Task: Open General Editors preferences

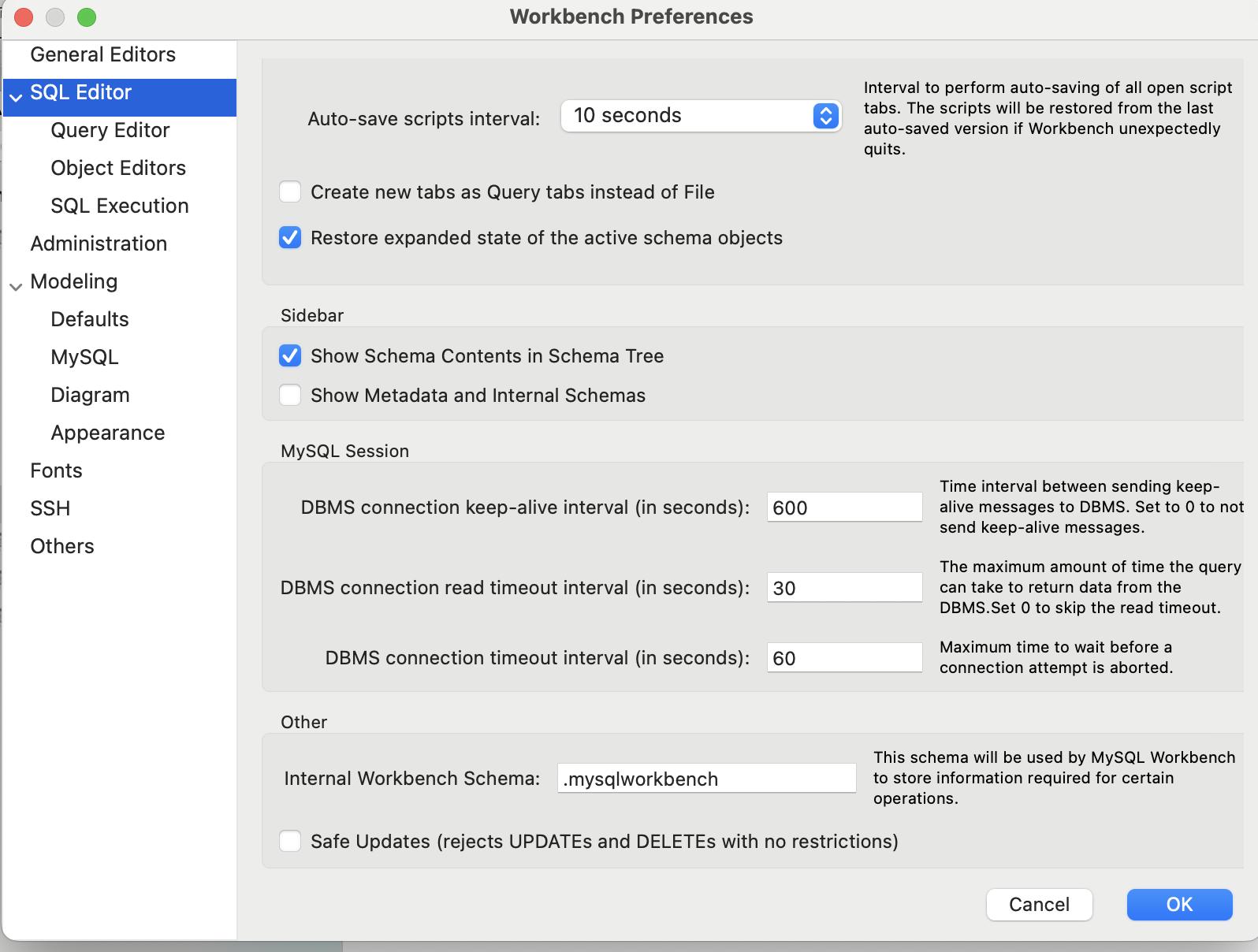Action: coord(102,54)
